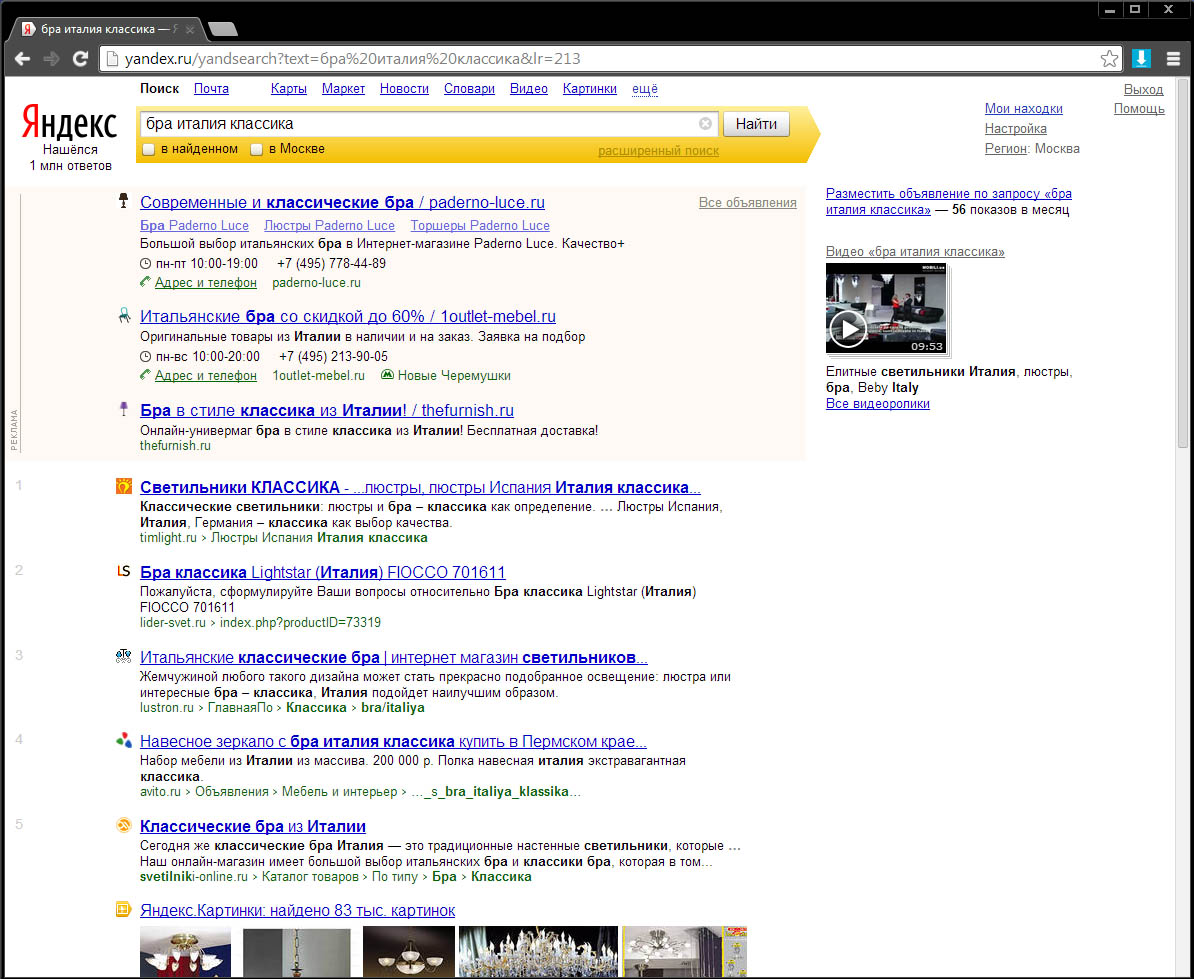Switch to the Картинки service tab
This screenshot has width=1194, height=979.
pos(589,89)
